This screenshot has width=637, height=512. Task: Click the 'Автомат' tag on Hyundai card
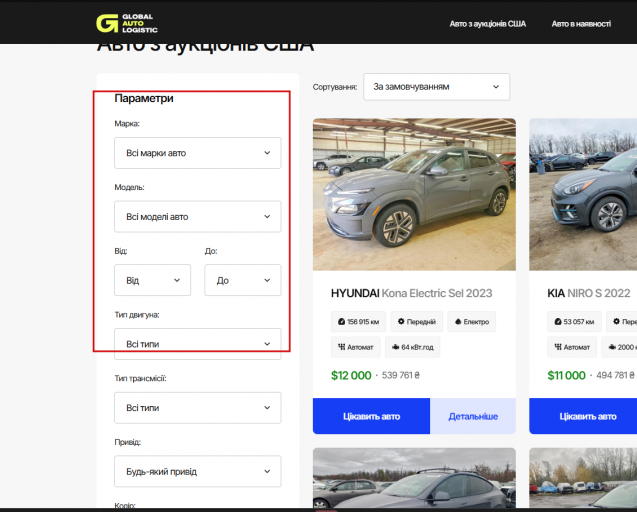(x=355, y=347)
